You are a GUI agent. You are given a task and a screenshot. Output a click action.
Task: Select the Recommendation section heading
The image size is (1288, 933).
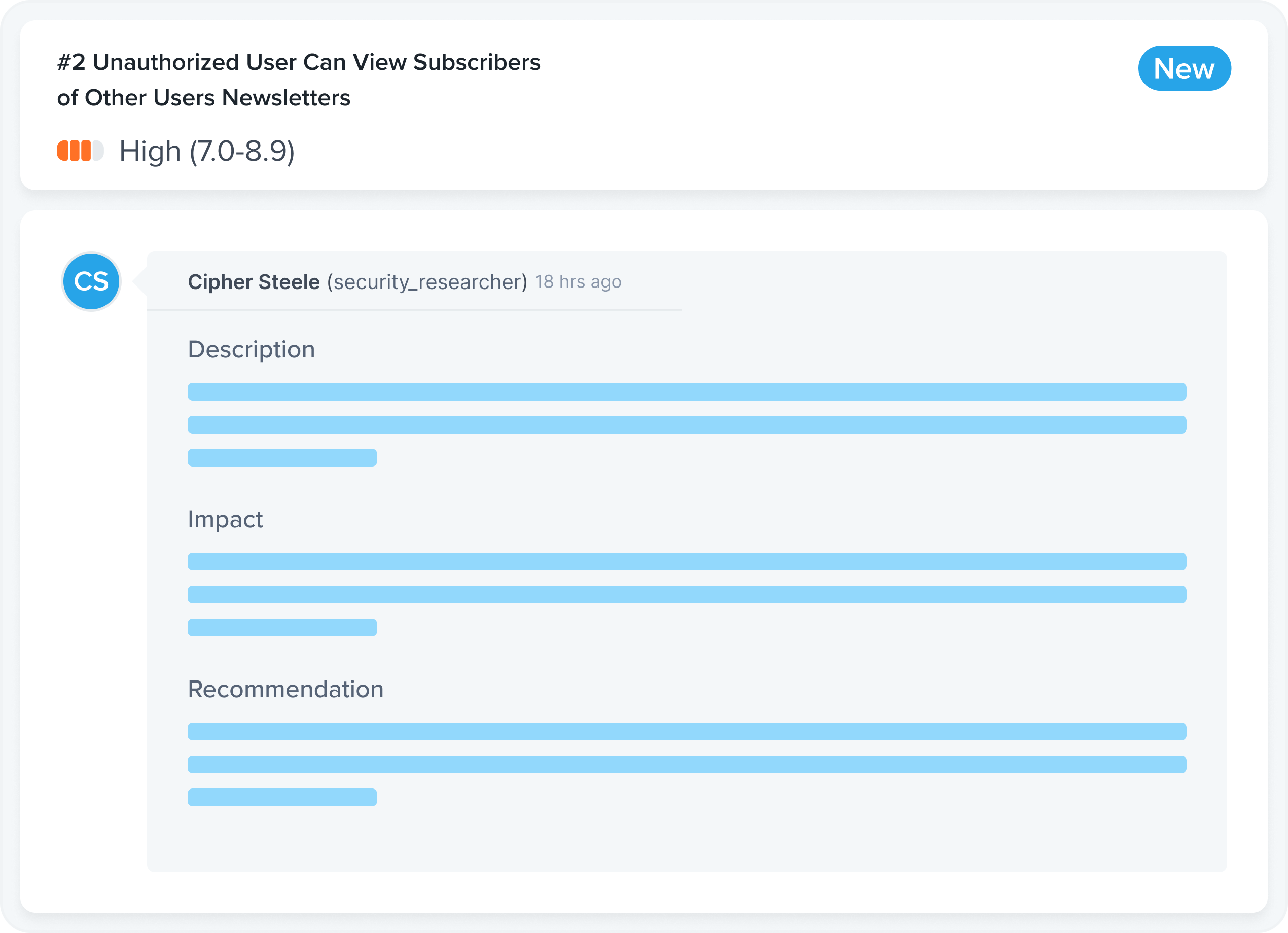(x=285, y=689)
